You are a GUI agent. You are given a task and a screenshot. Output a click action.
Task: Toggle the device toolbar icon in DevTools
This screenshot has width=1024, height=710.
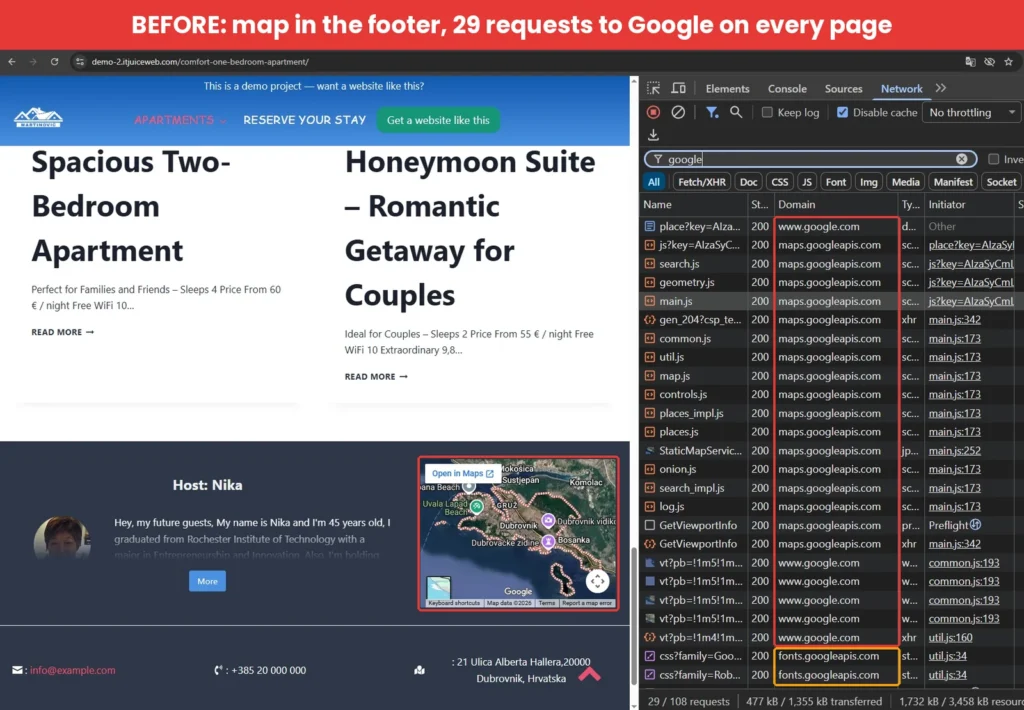[x=679, y=88]
